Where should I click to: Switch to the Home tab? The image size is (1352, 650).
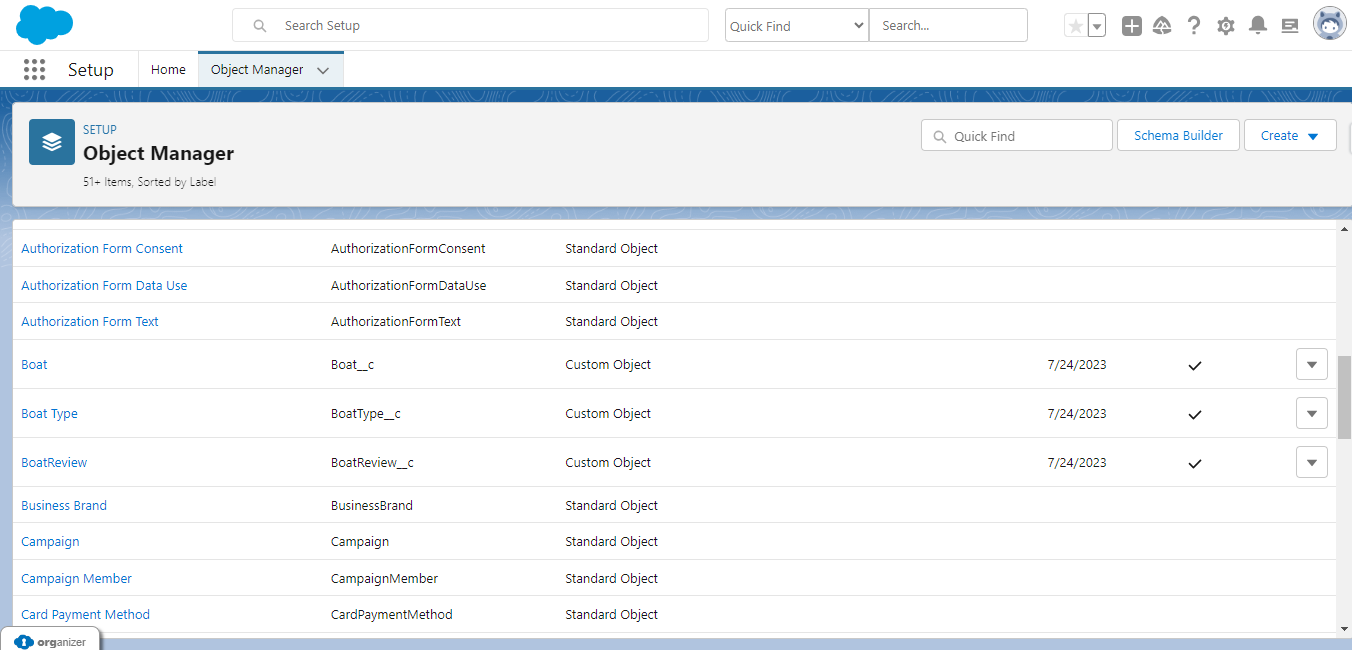pyautogui.click(x=168, y=70)
